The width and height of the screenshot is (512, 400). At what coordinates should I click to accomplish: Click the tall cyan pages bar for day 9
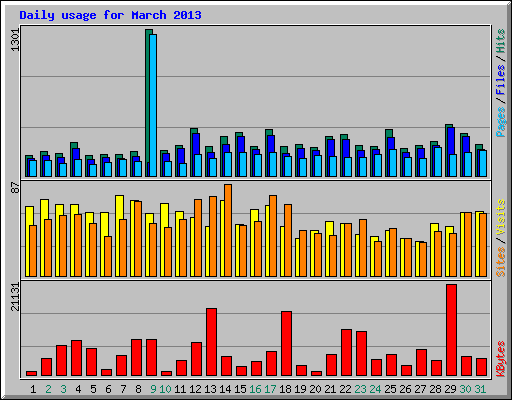pyautogui.click(x=153, y=105)
